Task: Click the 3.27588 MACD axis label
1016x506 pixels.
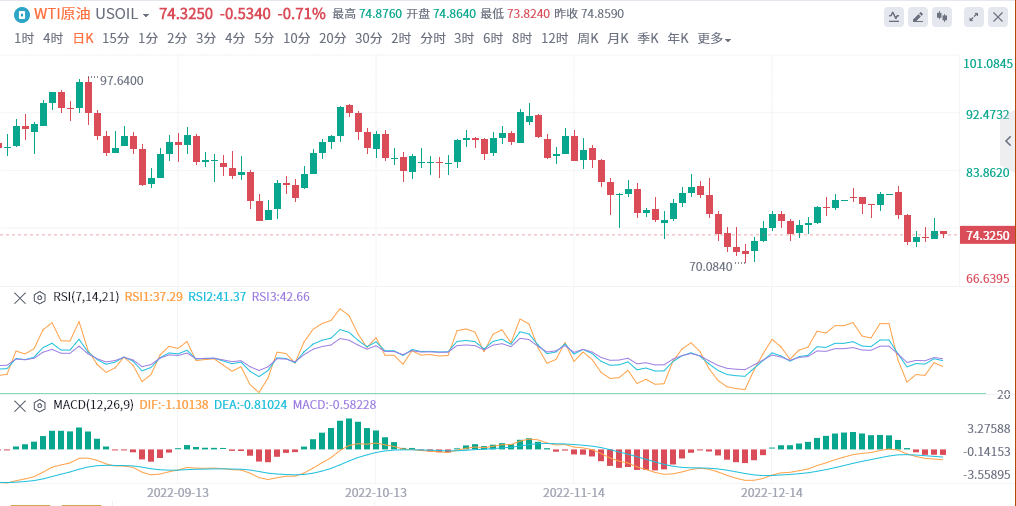Action: click(x=989, y=429)
